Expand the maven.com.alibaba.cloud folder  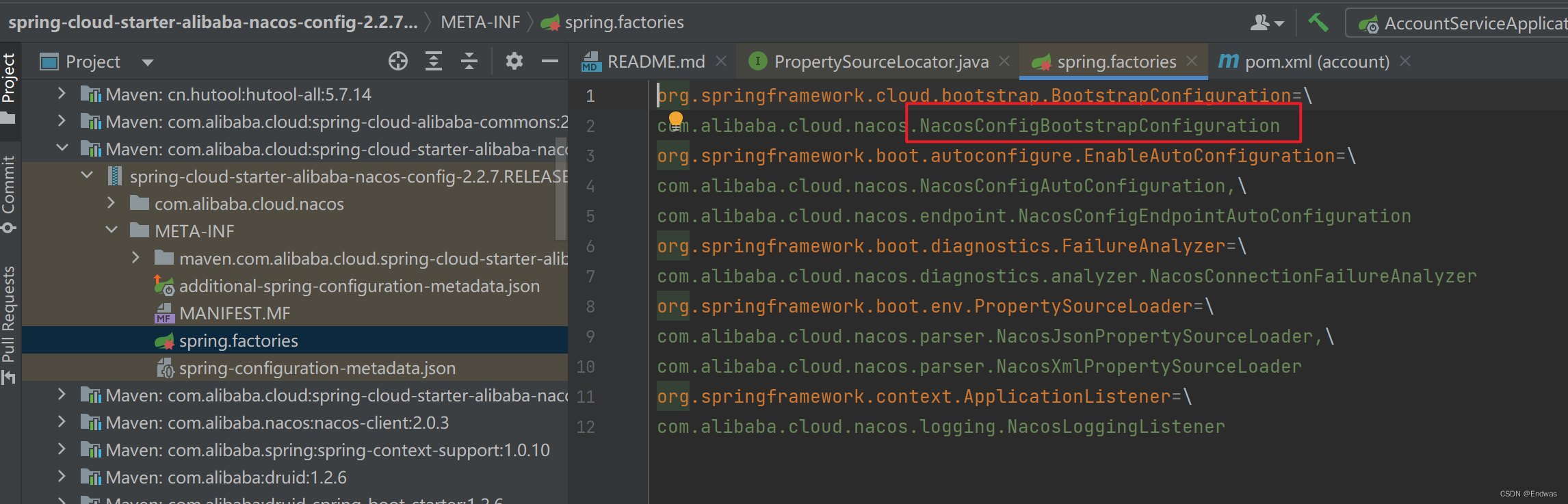point(135,258)
